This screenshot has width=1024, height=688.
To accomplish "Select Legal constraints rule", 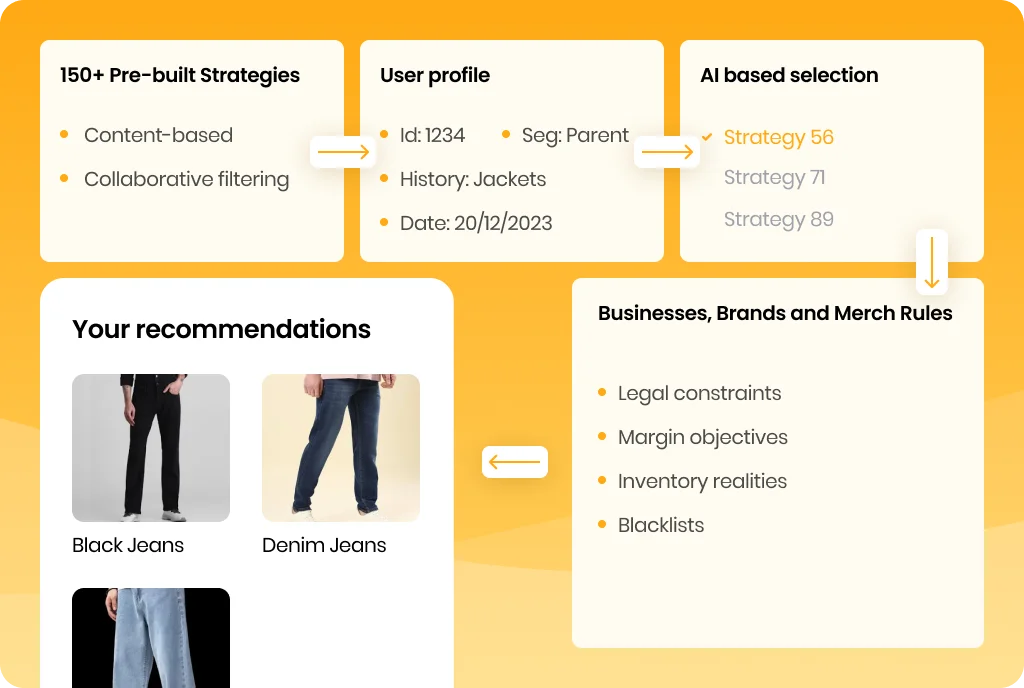I will click(699, 394).
